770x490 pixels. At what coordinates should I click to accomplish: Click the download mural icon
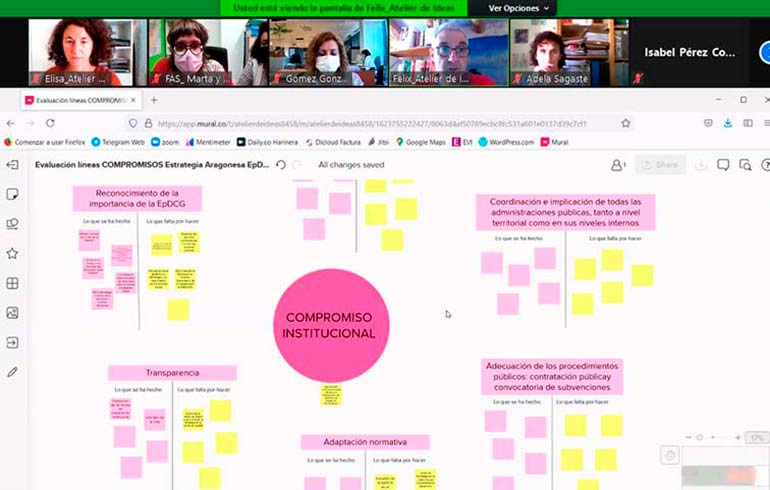[x=700, y=165]
